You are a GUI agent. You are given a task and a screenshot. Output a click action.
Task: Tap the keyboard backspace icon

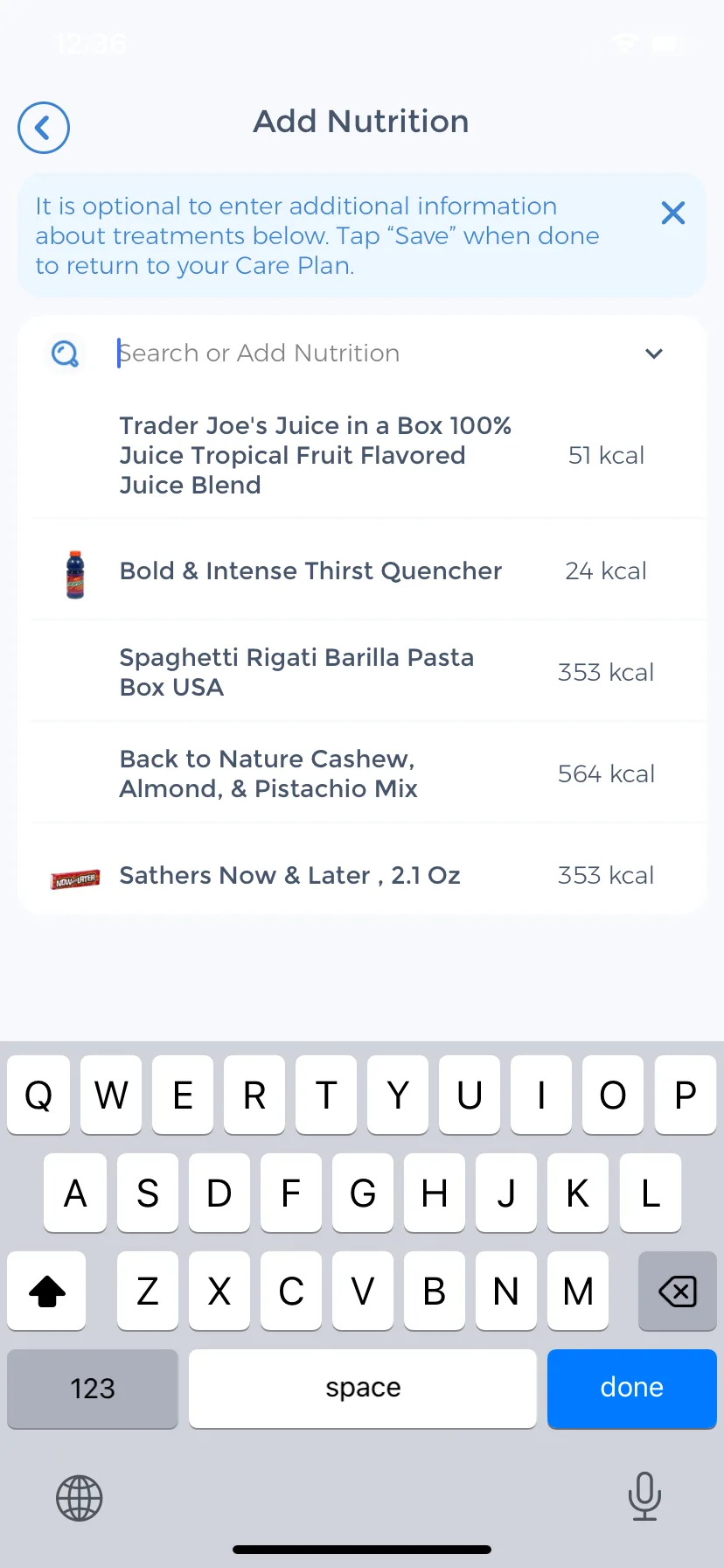(678, 1291)
